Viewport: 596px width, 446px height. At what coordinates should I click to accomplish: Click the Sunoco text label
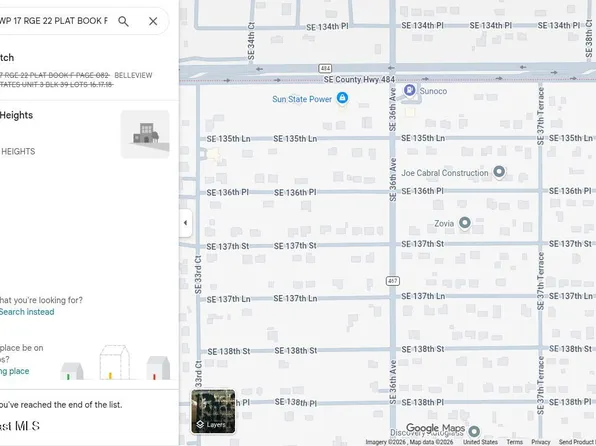click(433, 91)
